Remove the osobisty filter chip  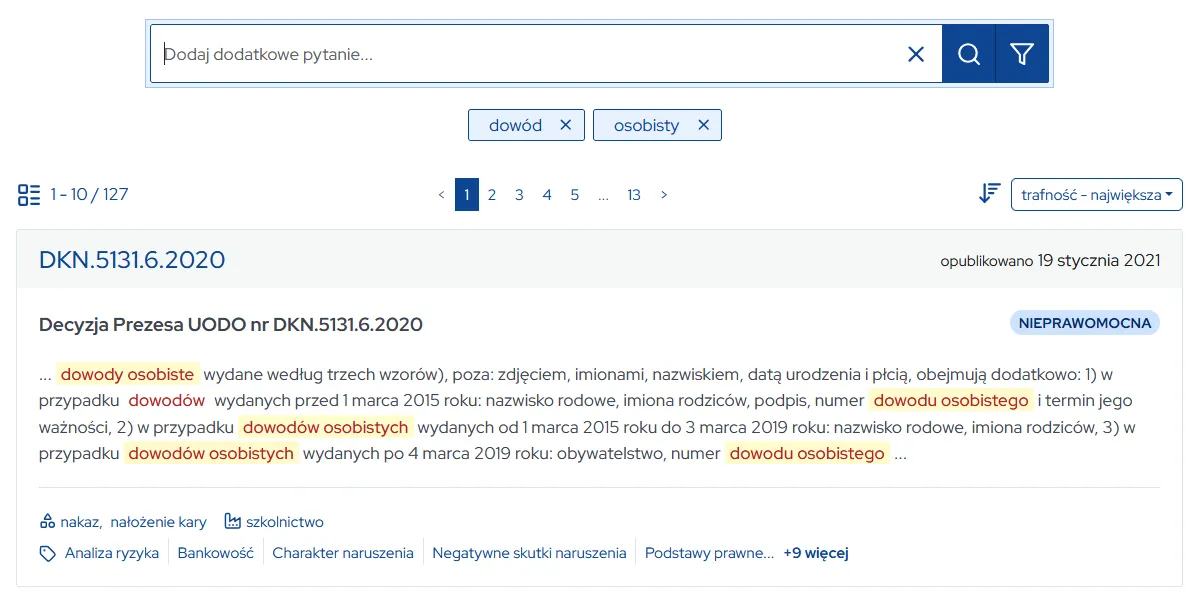coord(703,124)
